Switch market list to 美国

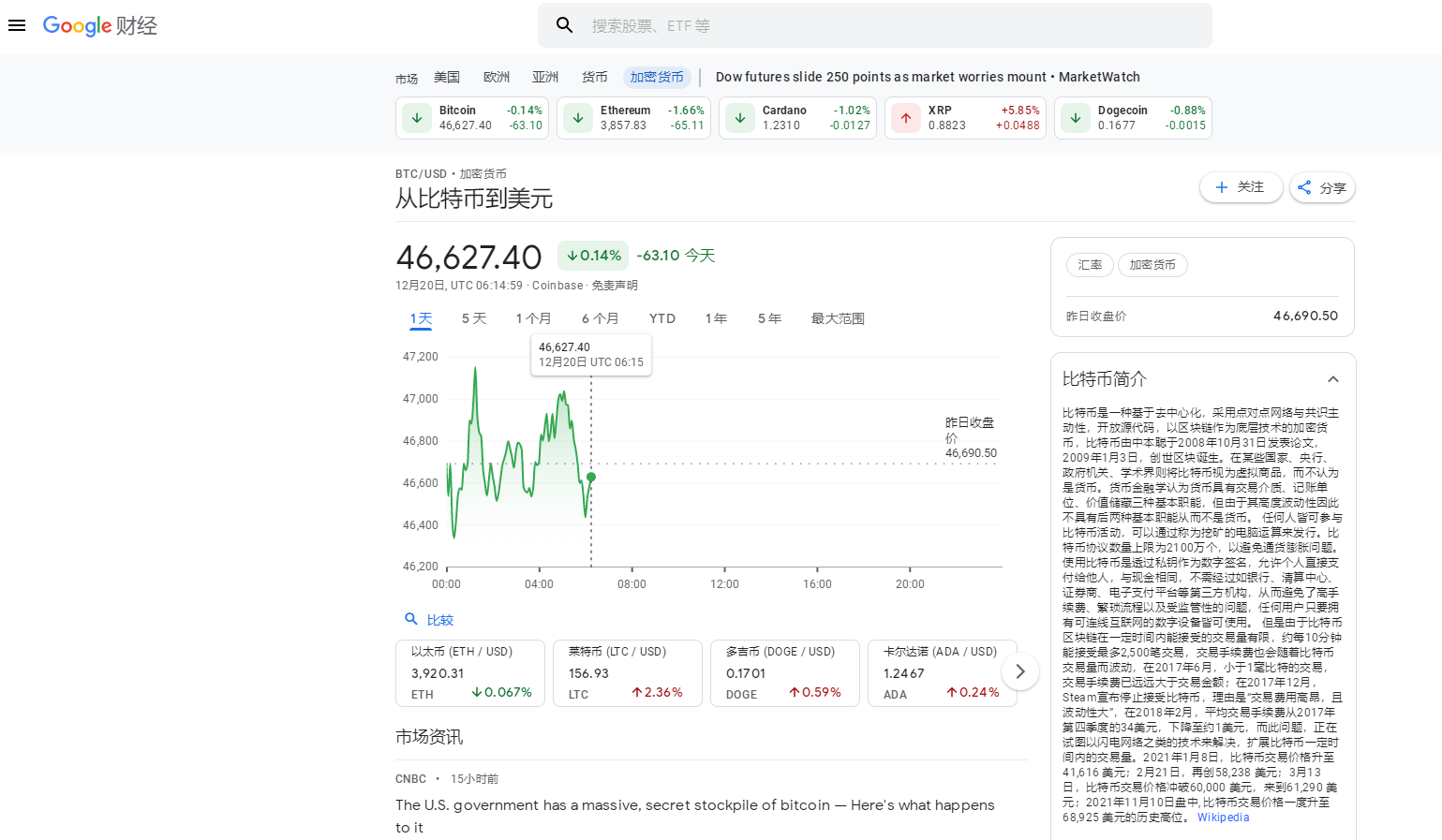(447, 77)
